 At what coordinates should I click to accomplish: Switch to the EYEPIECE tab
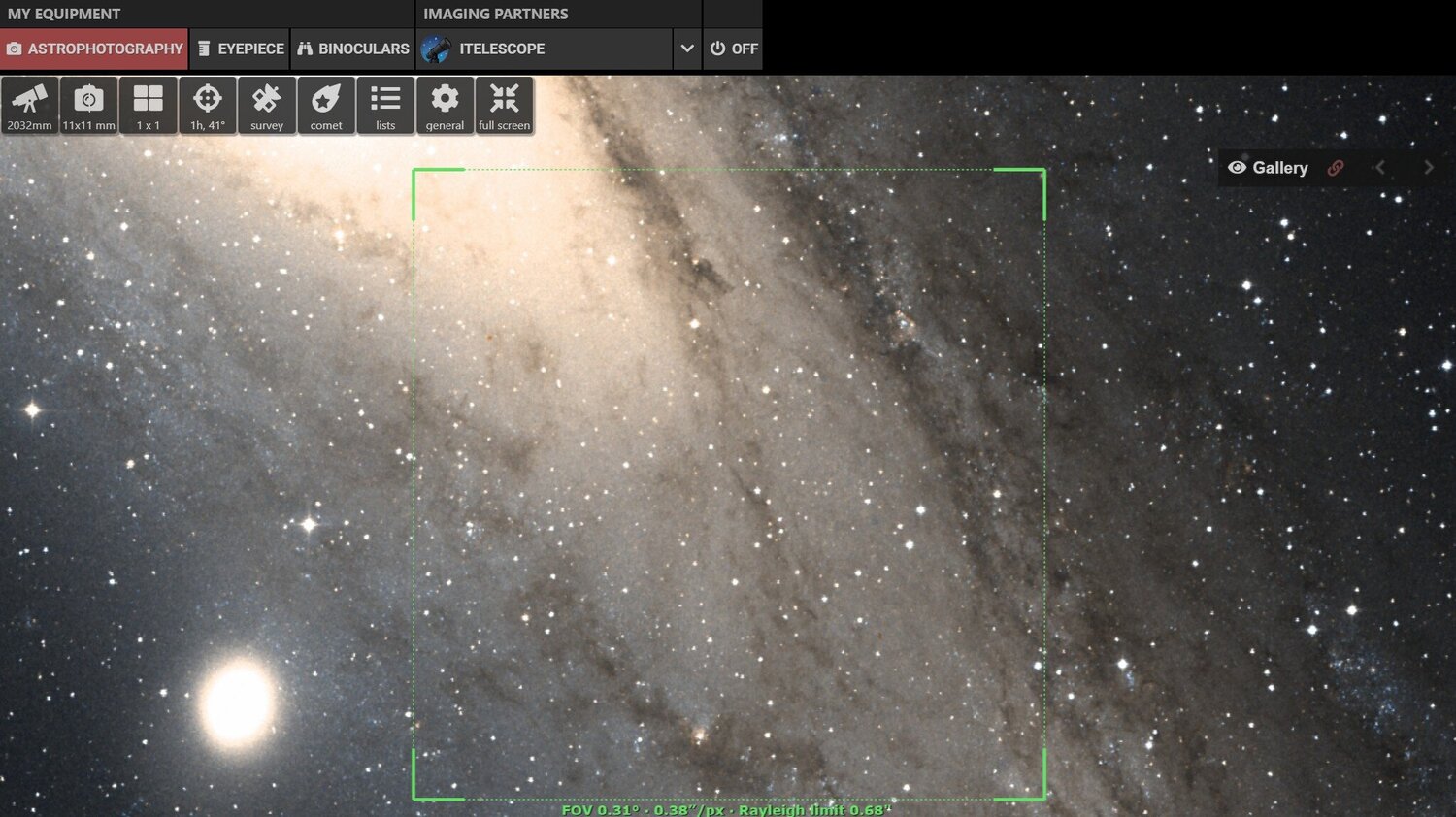(x=240, y=49)
